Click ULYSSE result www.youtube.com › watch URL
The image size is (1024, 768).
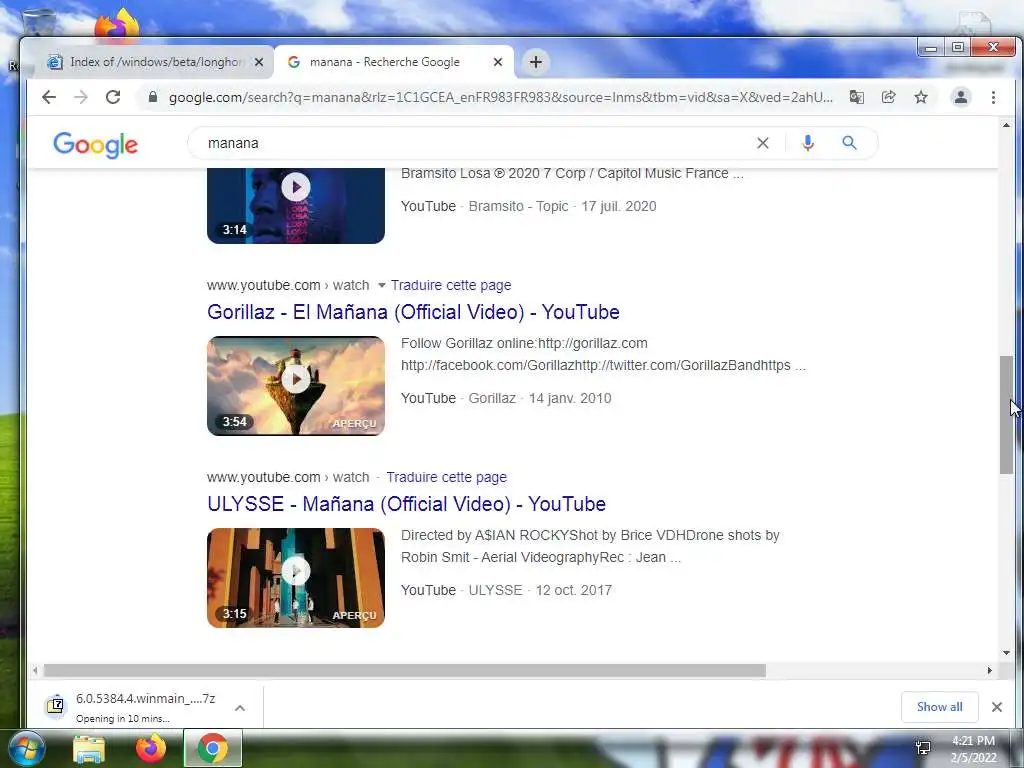point(288,477)
